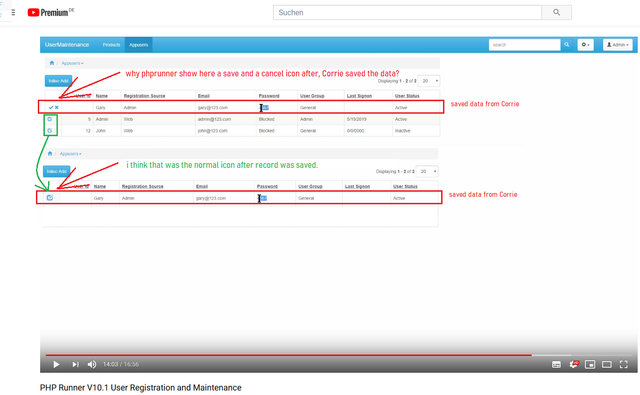The width and height of the screenshot is (640, 395).
Task: Sort by Email header in upper table
Action: [x=204, y=96]
